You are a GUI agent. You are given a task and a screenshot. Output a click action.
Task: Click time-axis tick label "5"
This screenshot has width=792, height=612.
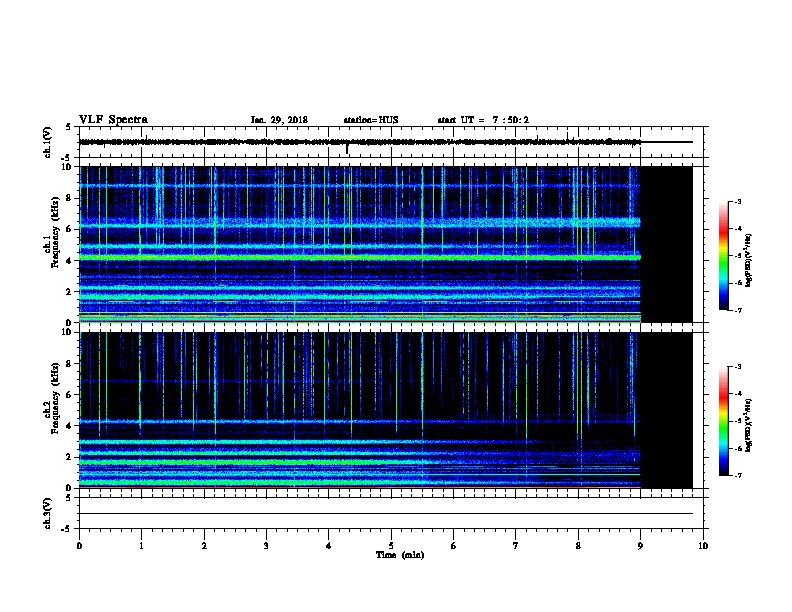pyautogui.click(x=391, y=546)
